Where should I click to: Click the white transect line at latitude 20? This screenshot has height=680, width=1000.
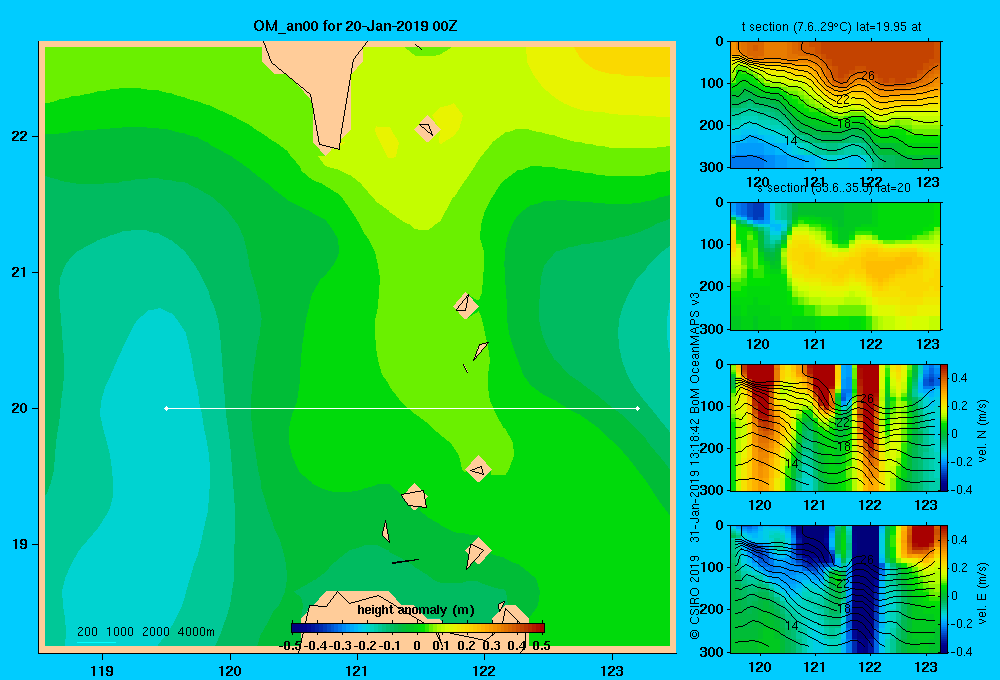[x=402, y=408]
